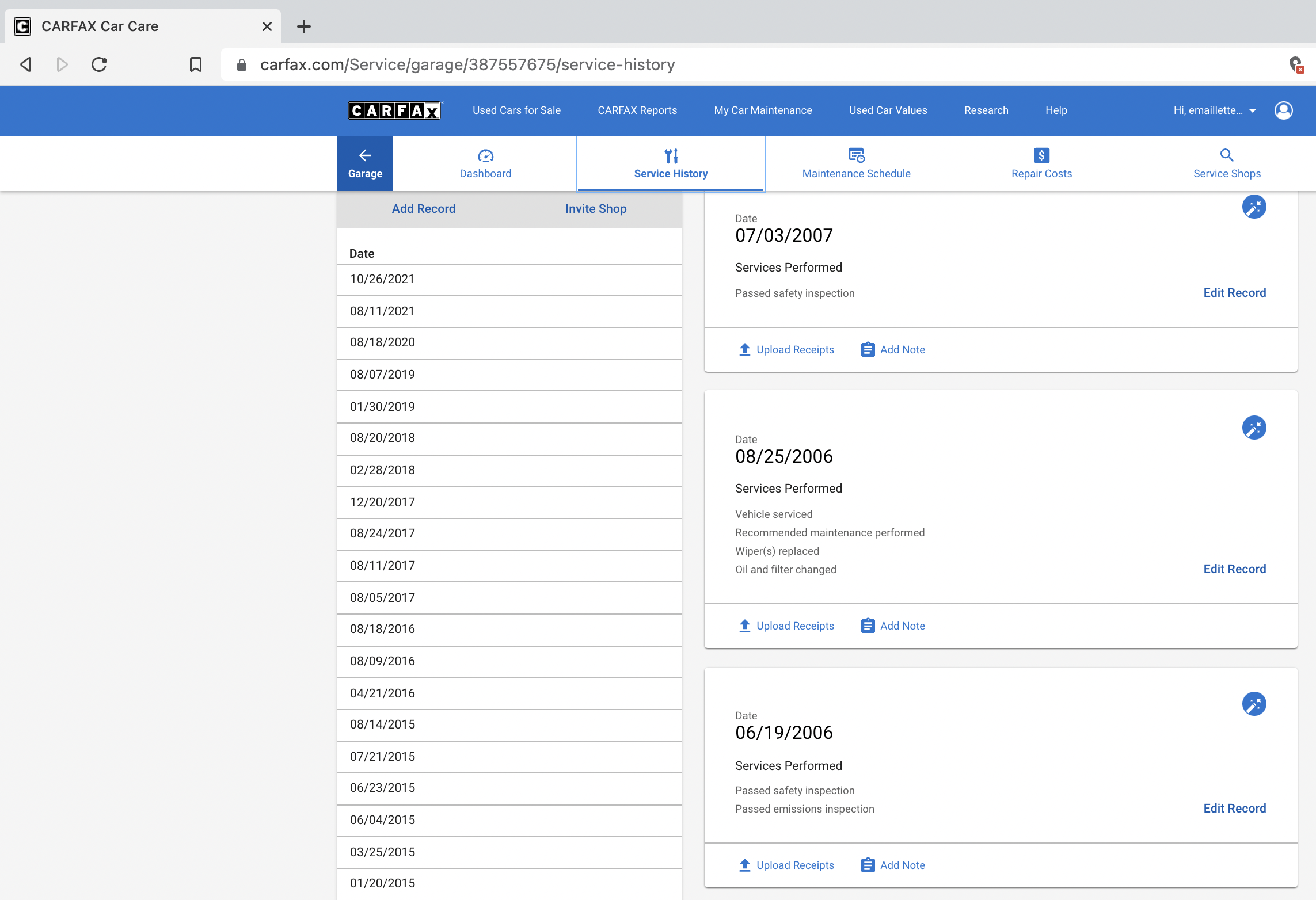
Task: Click the magic wand icon for 07/03/2007 record
Action: point(1254,207)
